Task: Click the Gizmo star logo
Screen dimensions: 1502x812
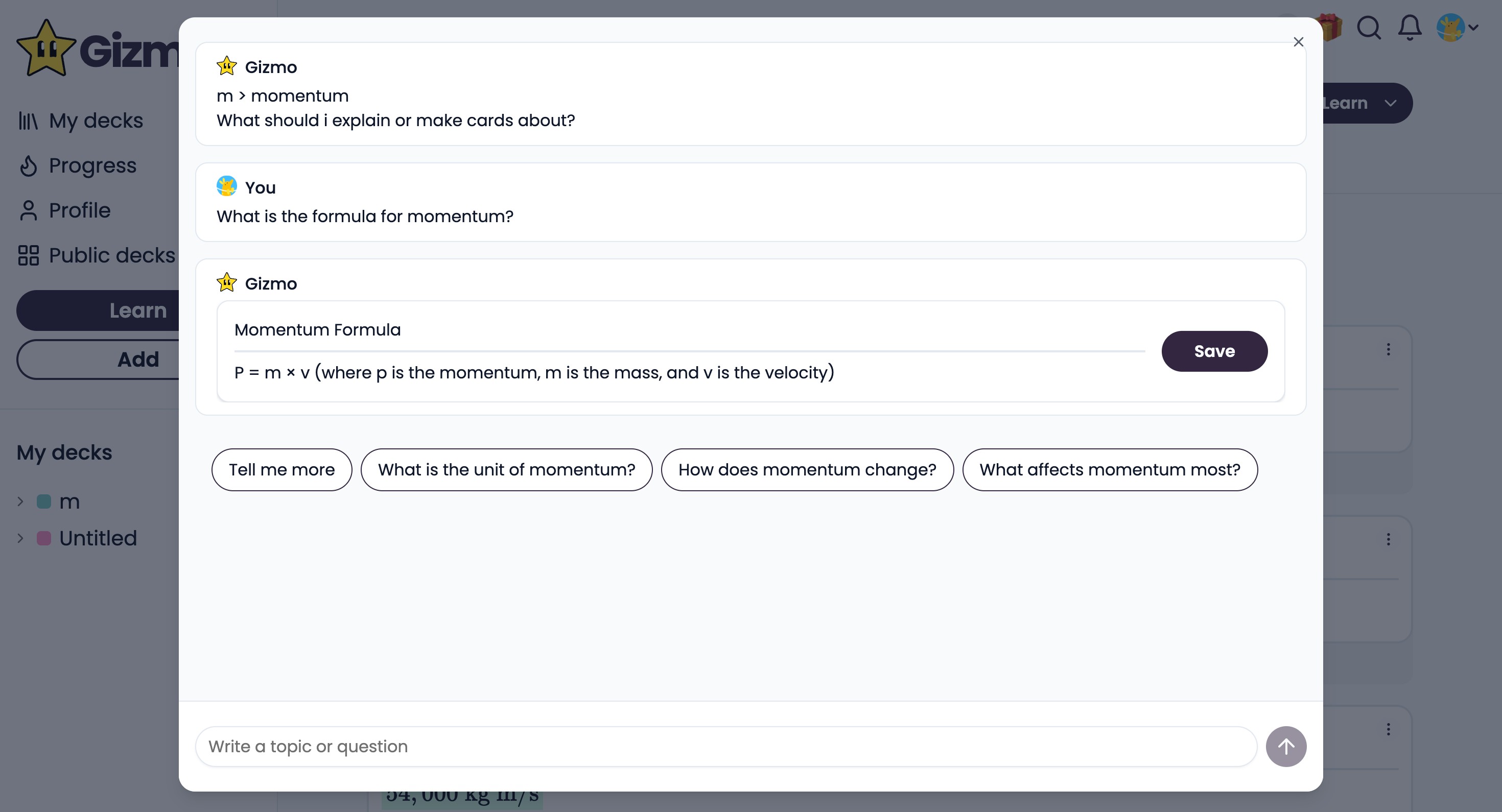Action: point(46,49)
